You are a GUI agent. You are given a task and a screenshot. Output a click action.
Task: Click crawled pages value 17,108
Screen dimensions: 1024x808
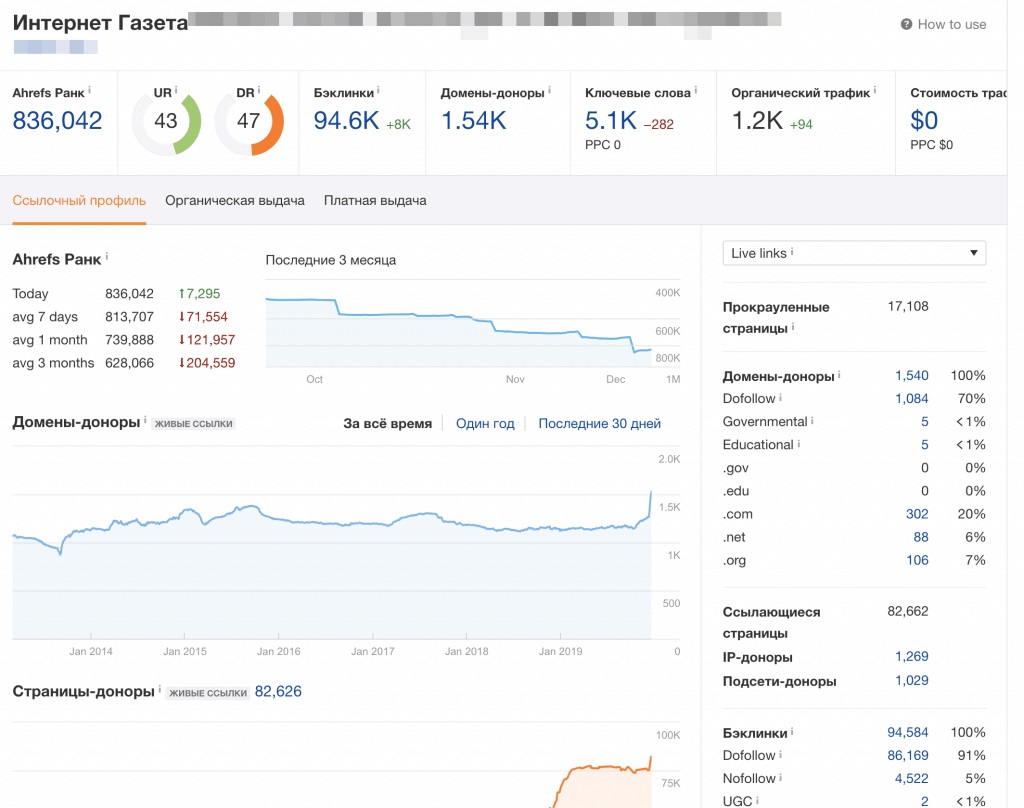(908, 306)
